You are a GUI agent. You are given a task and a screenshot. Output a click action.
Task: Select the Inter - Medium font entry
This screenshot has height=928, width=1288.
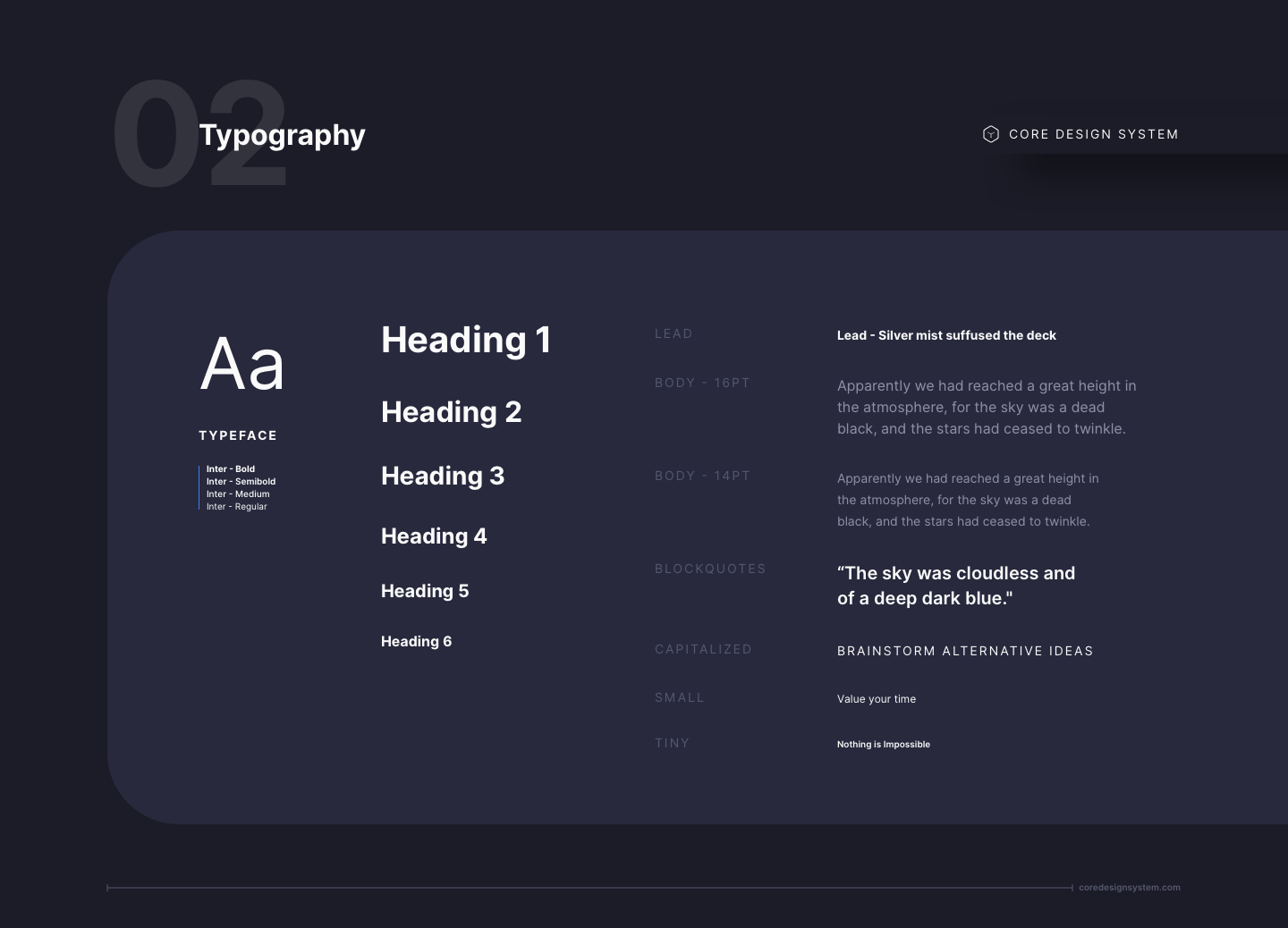point(238,494)
